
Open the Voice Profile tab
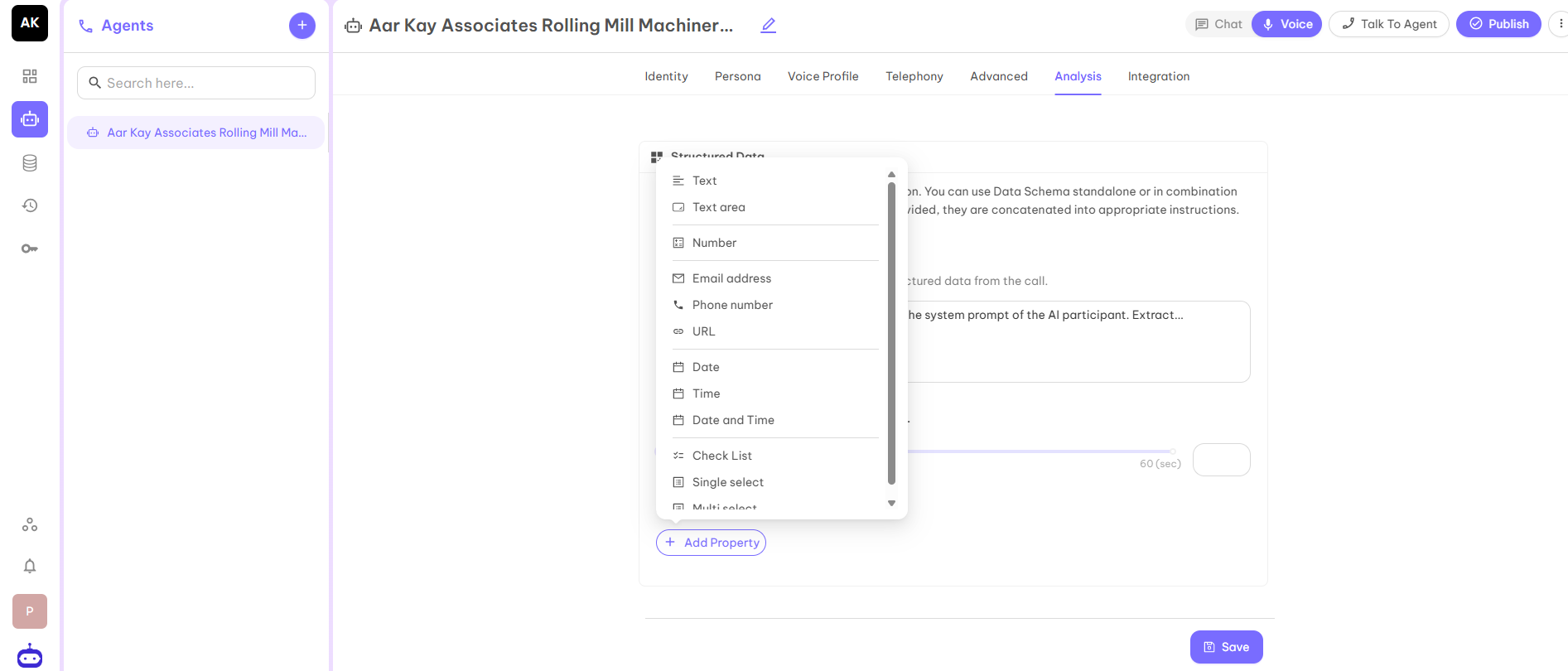(823, 76)
